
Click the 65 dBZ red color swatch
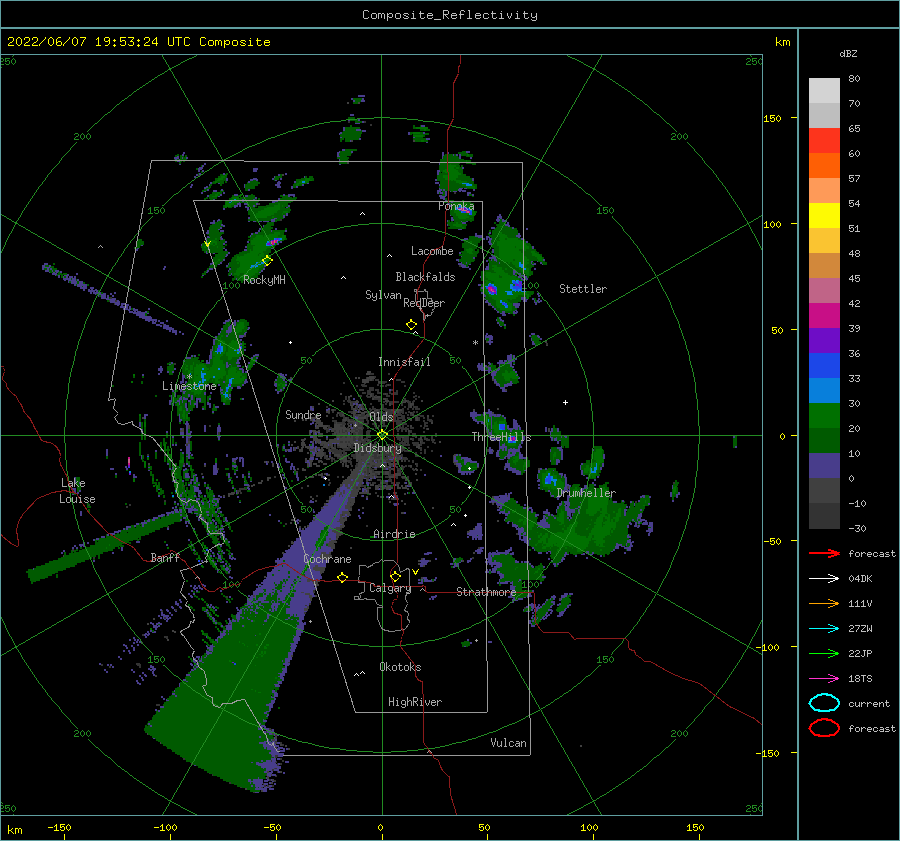(x=824, y=140)
